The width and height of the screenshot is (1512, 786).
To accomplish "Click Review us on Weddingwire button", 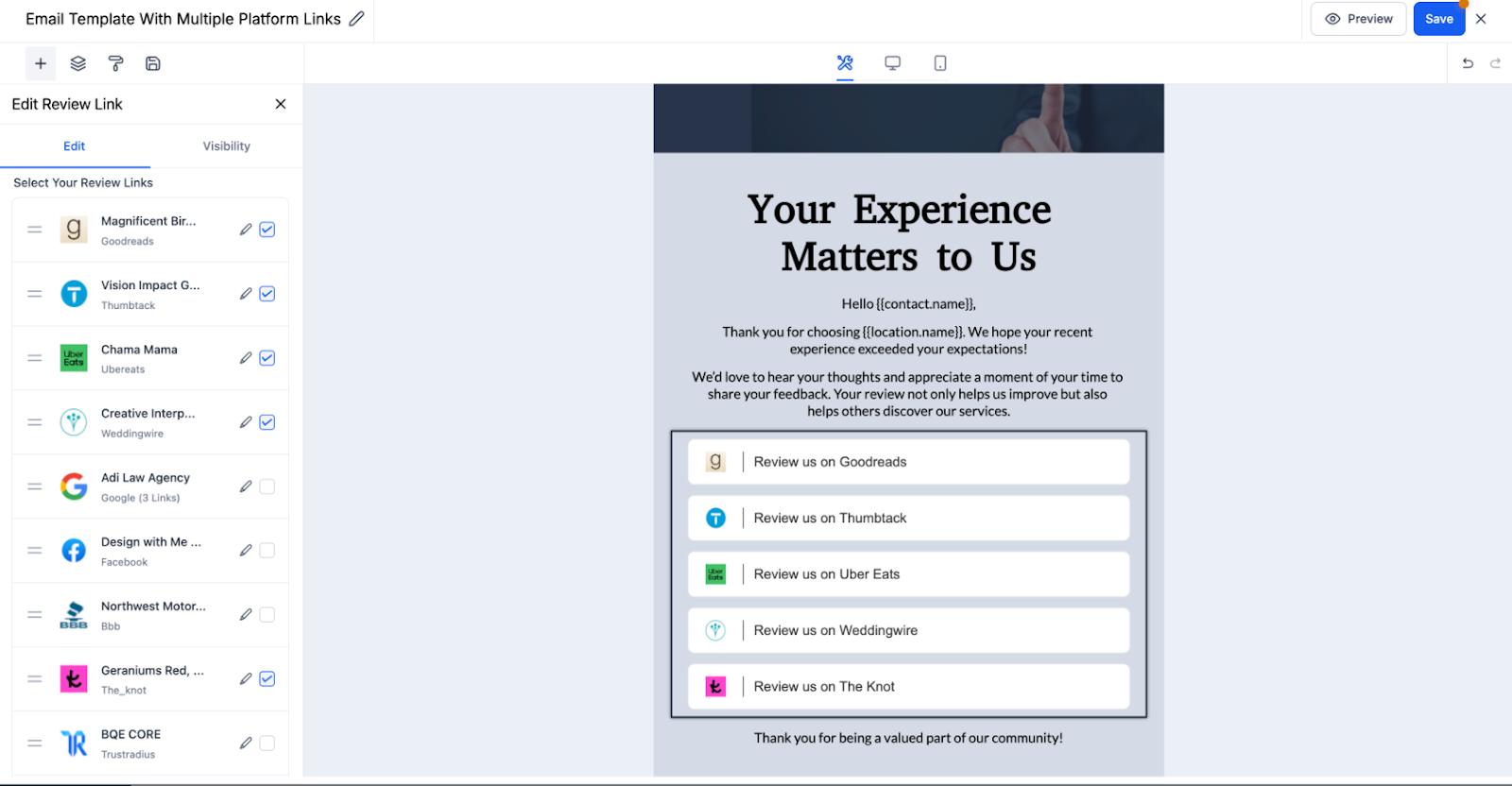I will click(909, 630).
